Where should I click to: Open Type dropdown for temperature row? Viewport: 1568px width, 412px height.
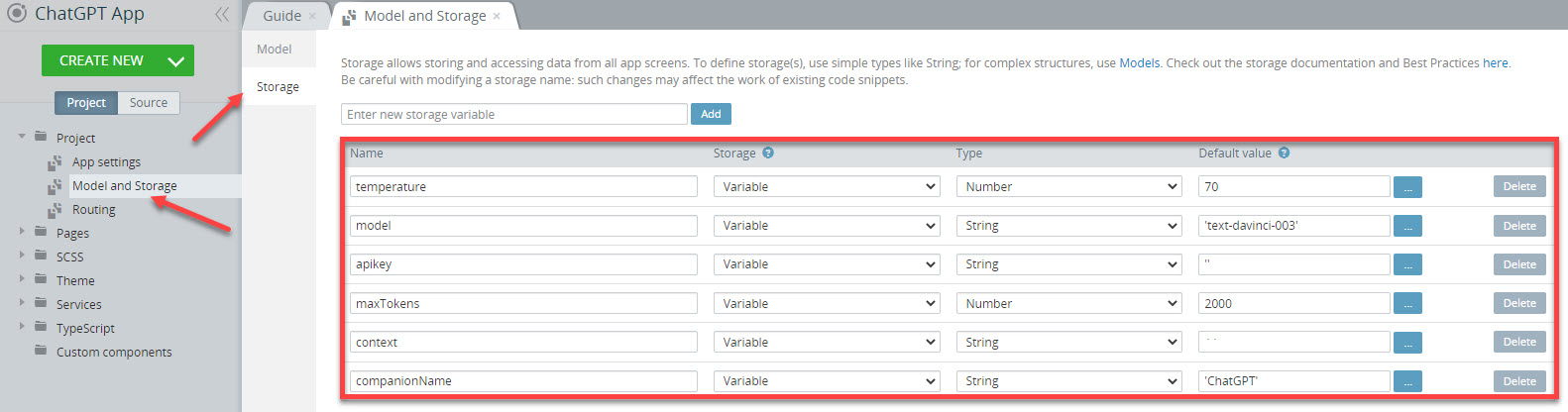1068,186
